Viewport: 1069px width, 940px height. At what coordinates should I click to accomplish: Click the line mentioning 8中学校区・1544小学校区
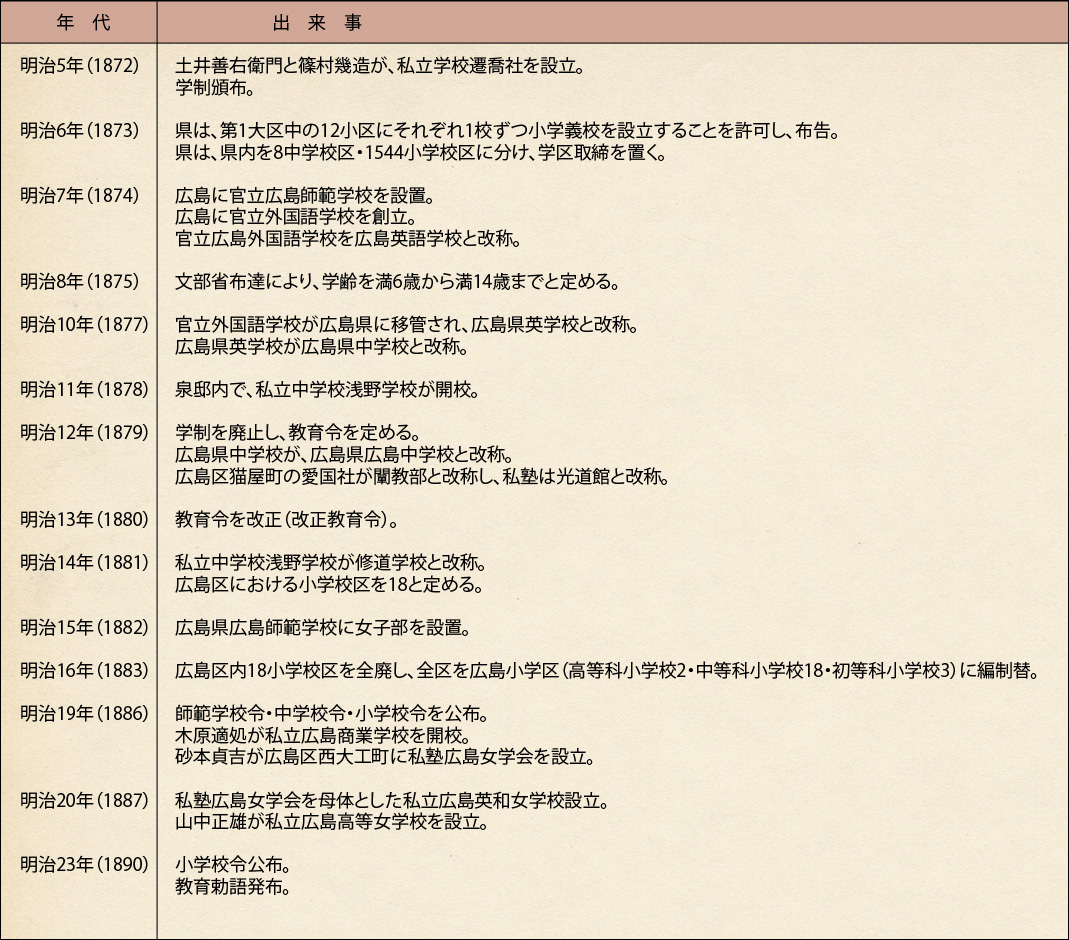point(421,153)
